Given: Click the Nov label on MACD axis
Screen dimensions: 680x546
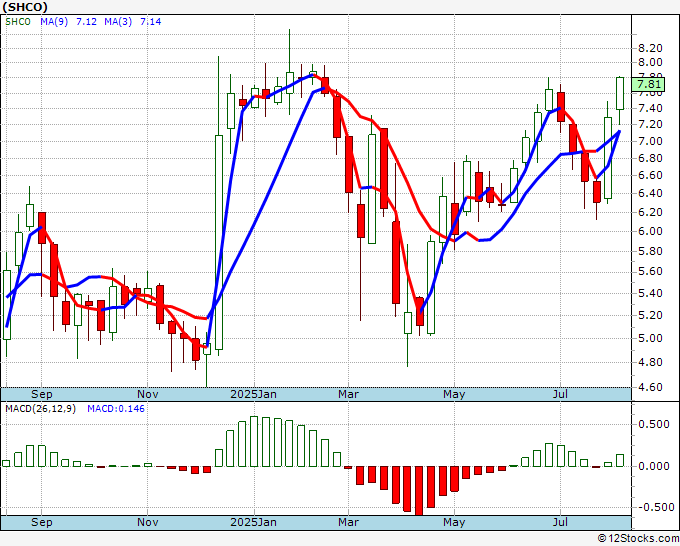Looking at the screenshot, I should pos(147,522).
